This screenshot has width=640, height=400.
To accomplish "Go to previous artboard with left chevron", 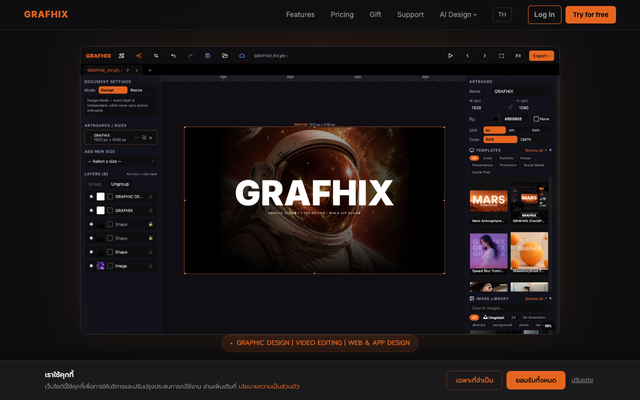I will [x=467, y=56].
